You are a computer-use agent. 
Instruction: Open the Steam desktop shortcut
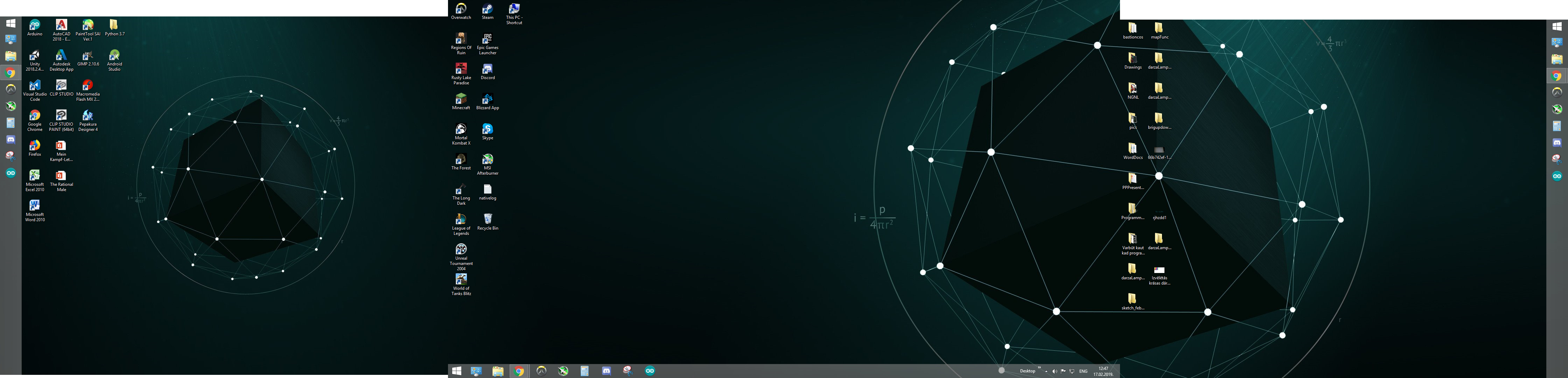(488, 12)
